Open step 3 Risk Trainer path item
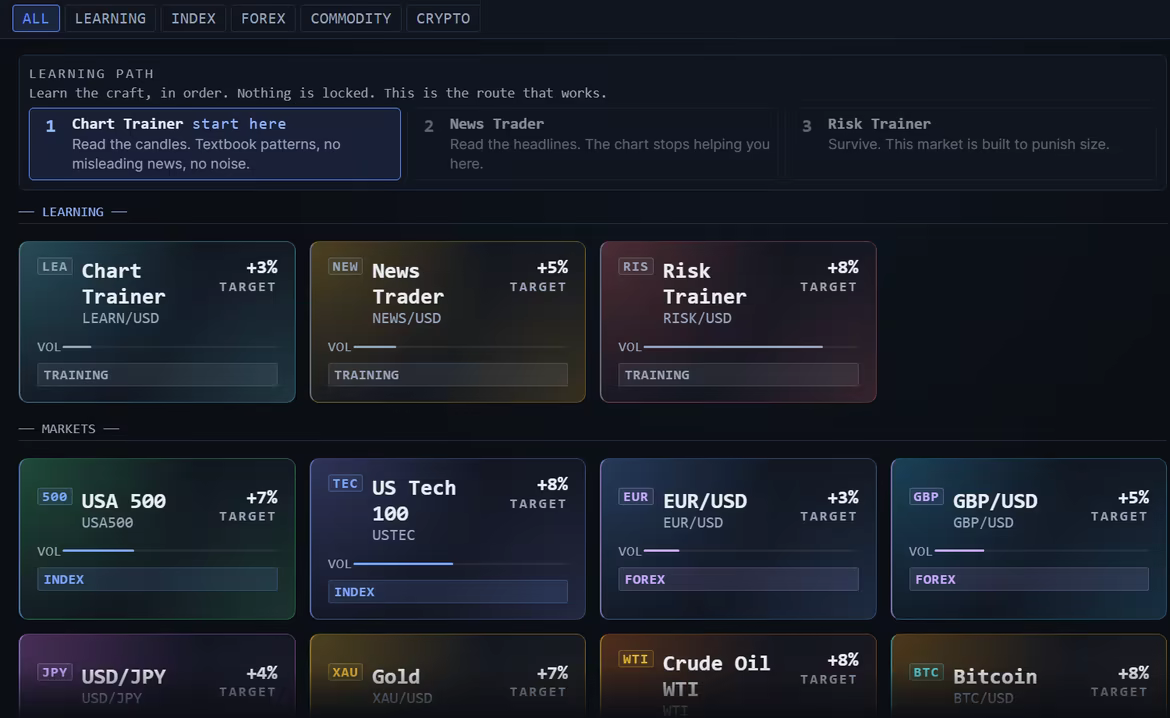This screenshot has width=1170, height=718. pos(972,144)
